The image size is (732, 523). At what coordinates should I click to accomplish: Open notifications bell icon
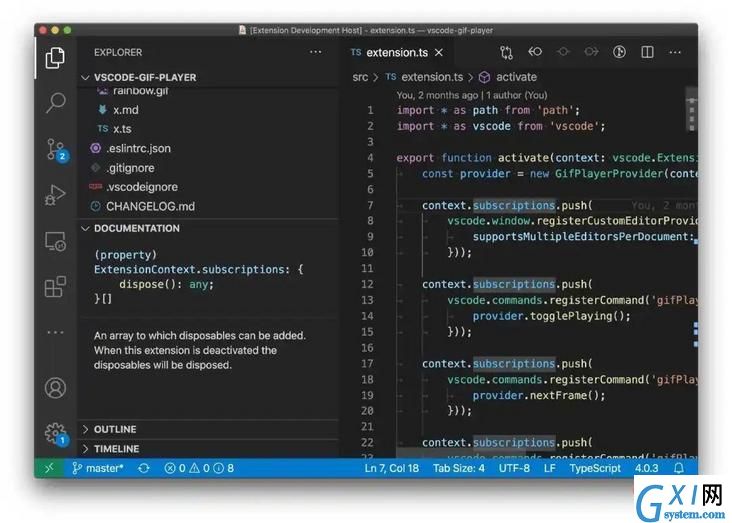(x=679, y=468)
